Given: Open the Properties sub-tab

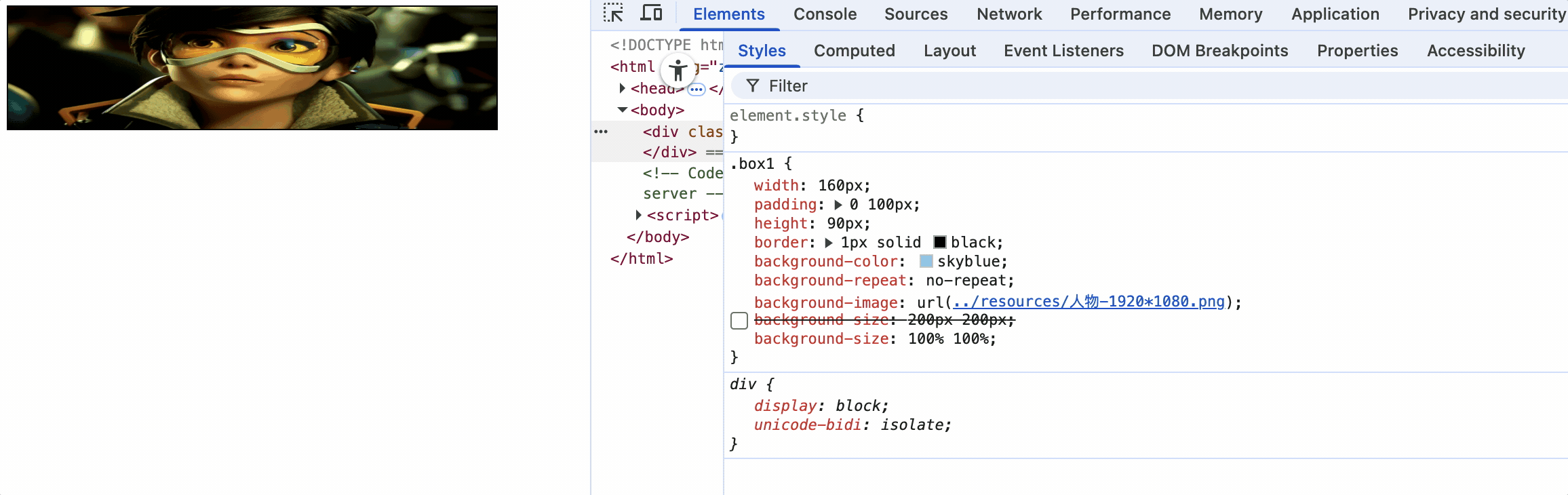Looking at the screenshot, I should (x=1357, y=51).
